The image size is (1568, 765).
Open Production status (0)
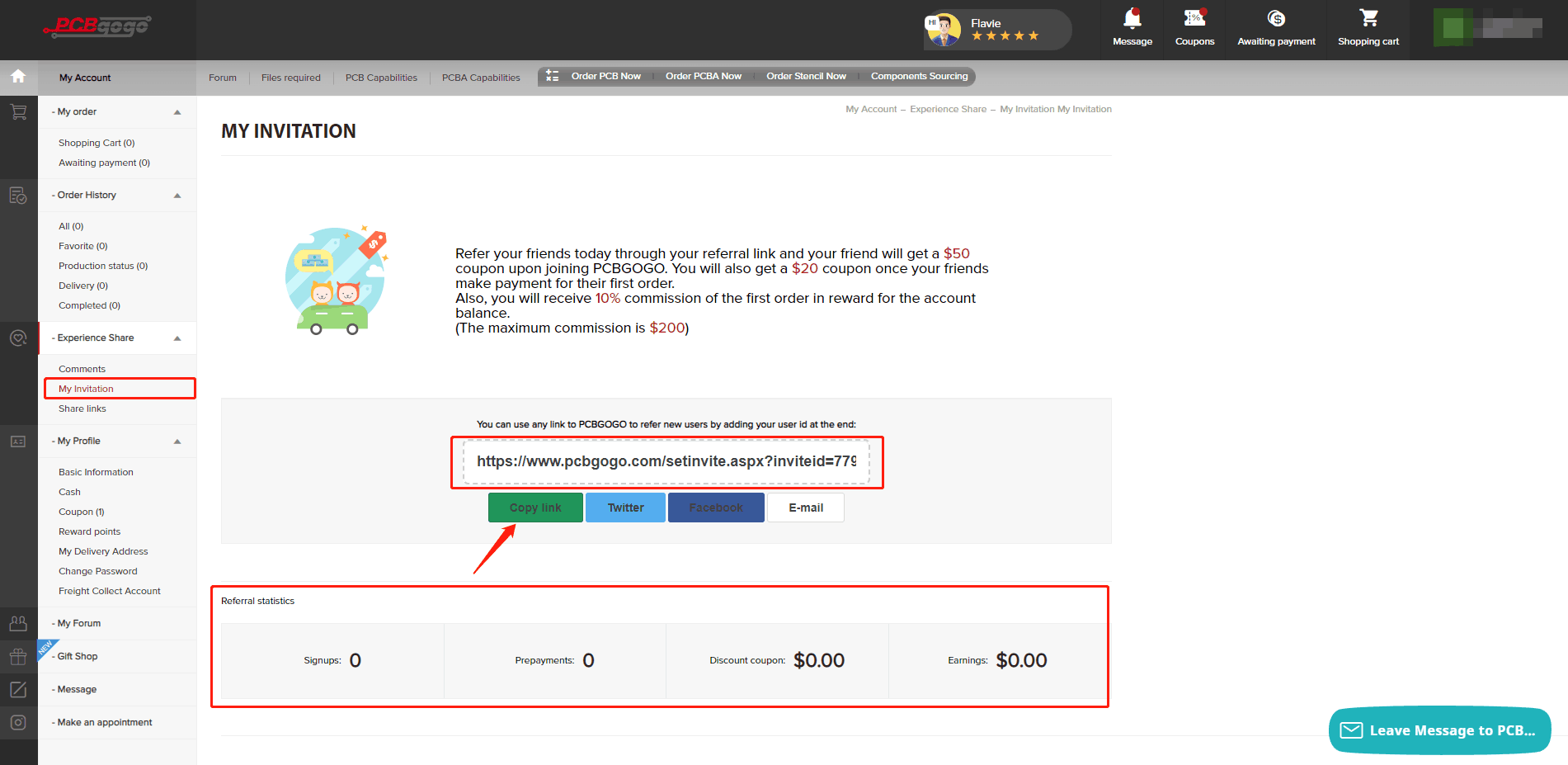tap(103, 266)
